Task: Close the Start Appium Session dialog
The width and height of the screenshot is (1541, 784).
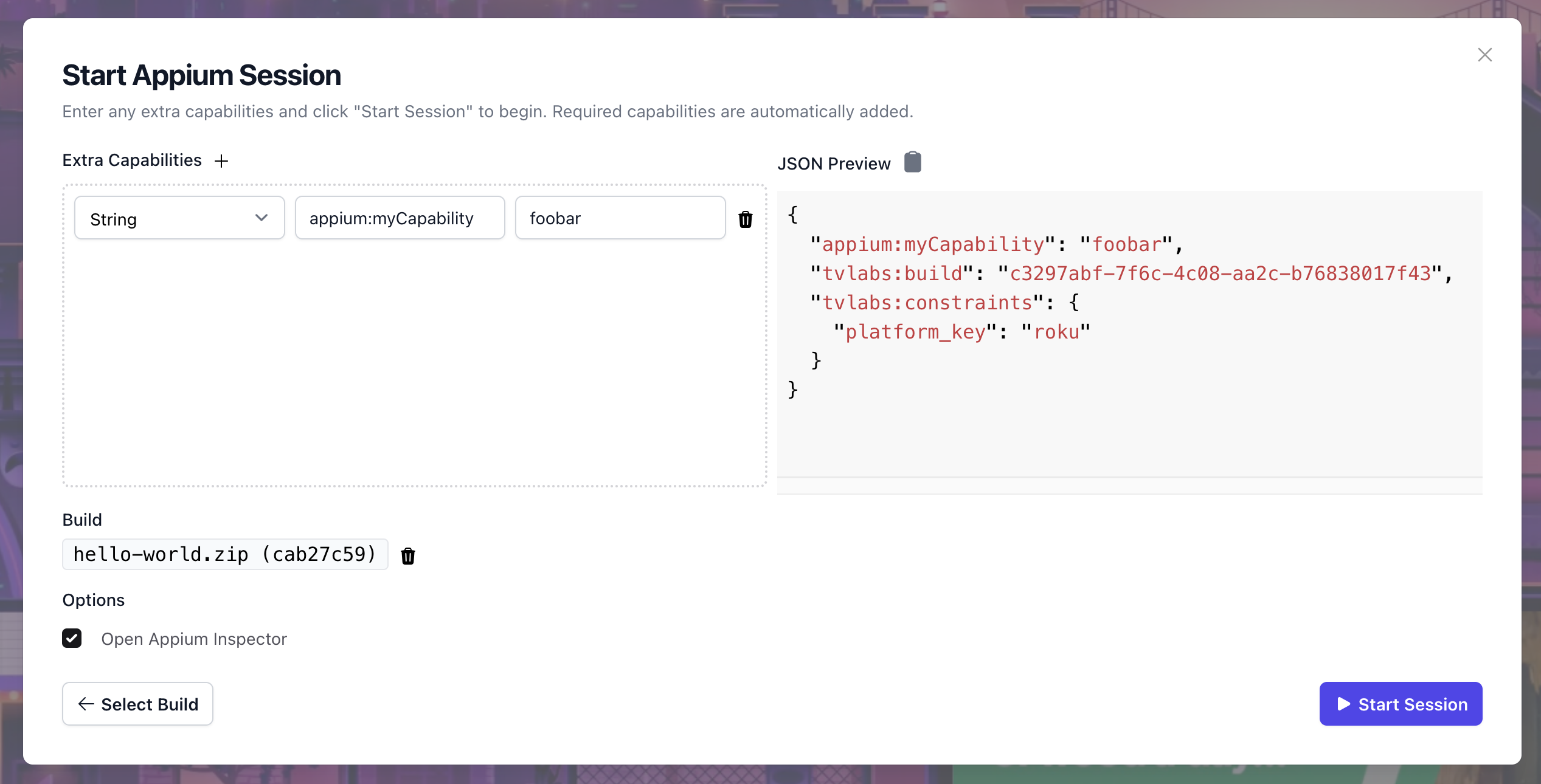Action: [1484, 55]
